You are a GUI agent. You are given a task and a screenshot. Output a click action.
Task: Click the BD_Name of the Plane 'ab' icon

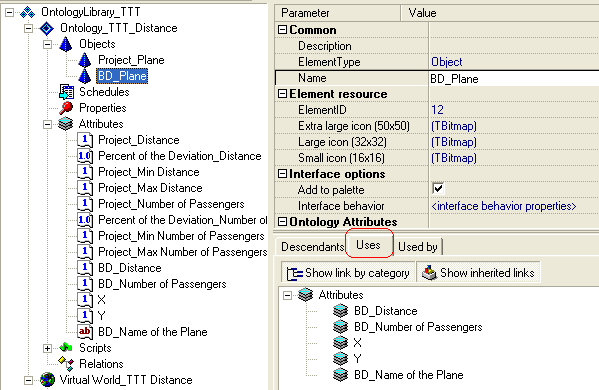pyautogui.click(x=84, y=332)
